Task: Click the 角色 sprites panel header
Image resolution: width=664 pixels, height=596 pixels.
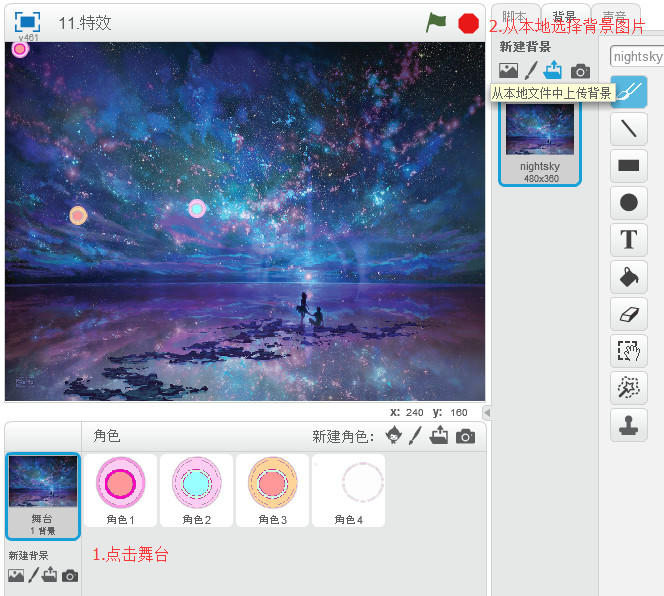Action: pos(107,435)
